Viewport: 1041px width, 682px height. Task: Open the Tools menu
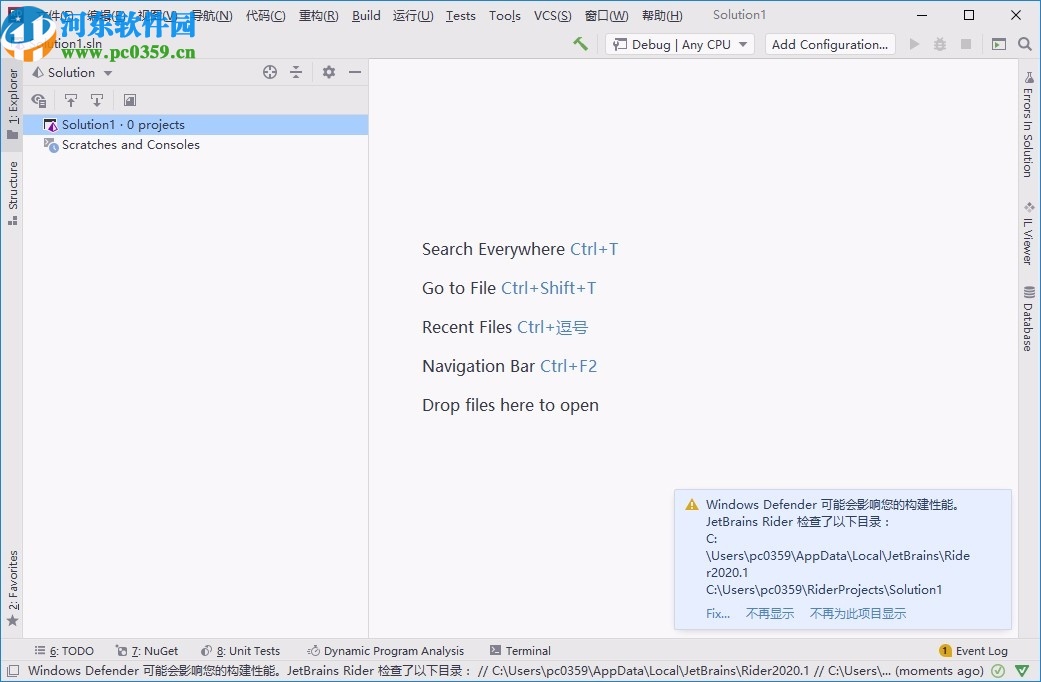[505, 15]
